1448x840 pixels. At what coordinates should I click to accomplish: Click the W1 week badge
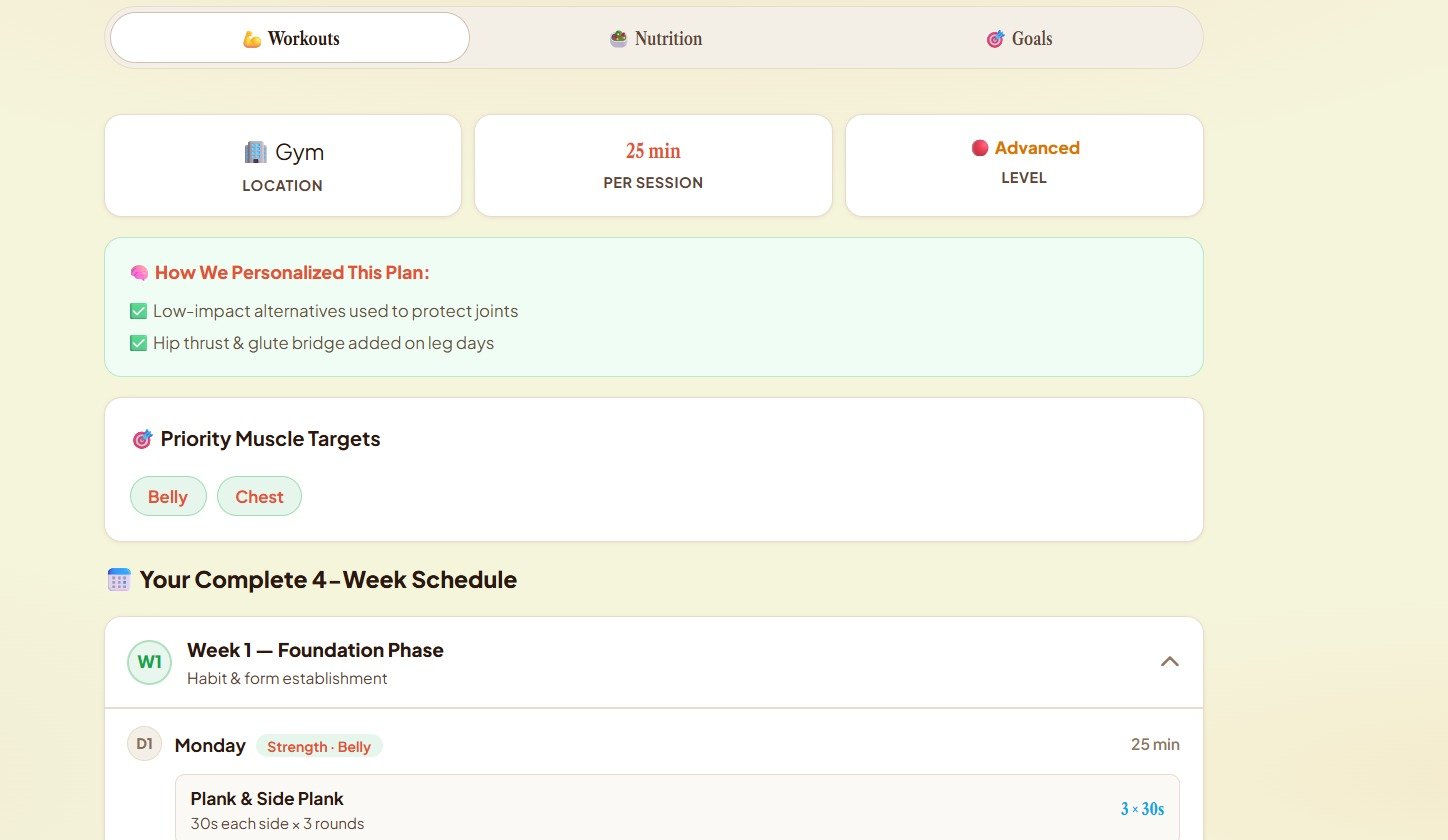(150, 662)
